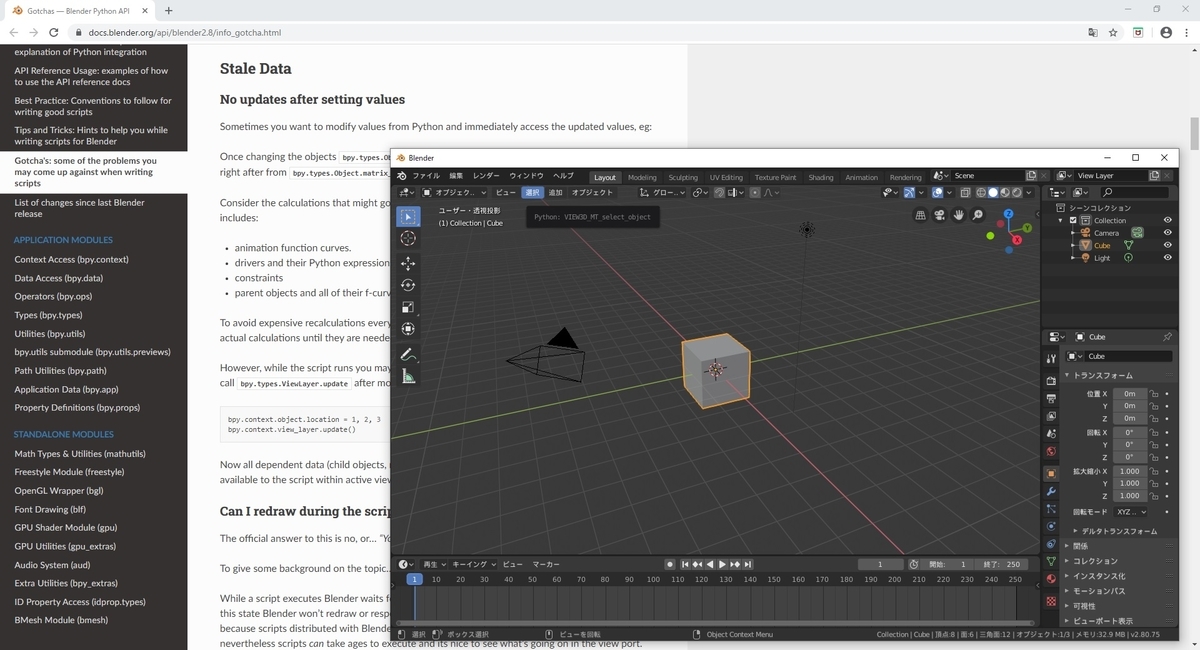Screen dimensions: 1200x650
Task: Open the Material properties tab
Action: pyautogui.click(x=1051, y=579)
